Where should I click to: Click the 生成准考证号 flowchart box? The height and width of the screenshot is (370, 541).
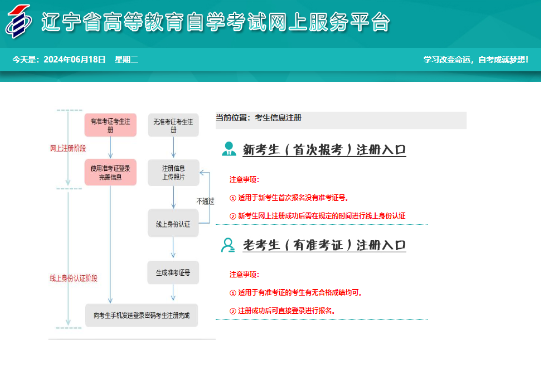pos(173,273)
